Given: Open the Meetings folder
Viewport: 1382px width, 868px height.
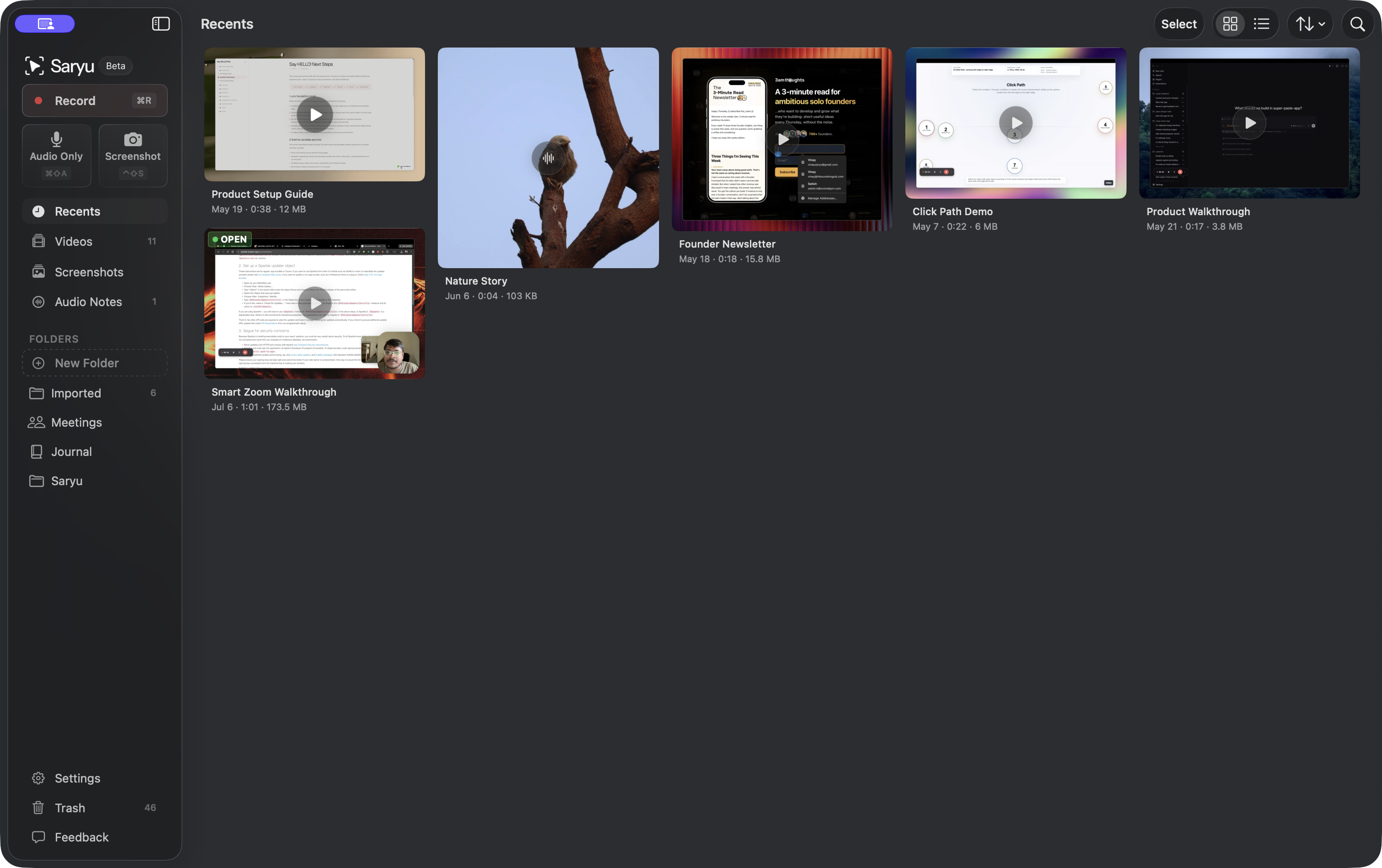Looking at the screenshot, I should click(x=95, y=422).
